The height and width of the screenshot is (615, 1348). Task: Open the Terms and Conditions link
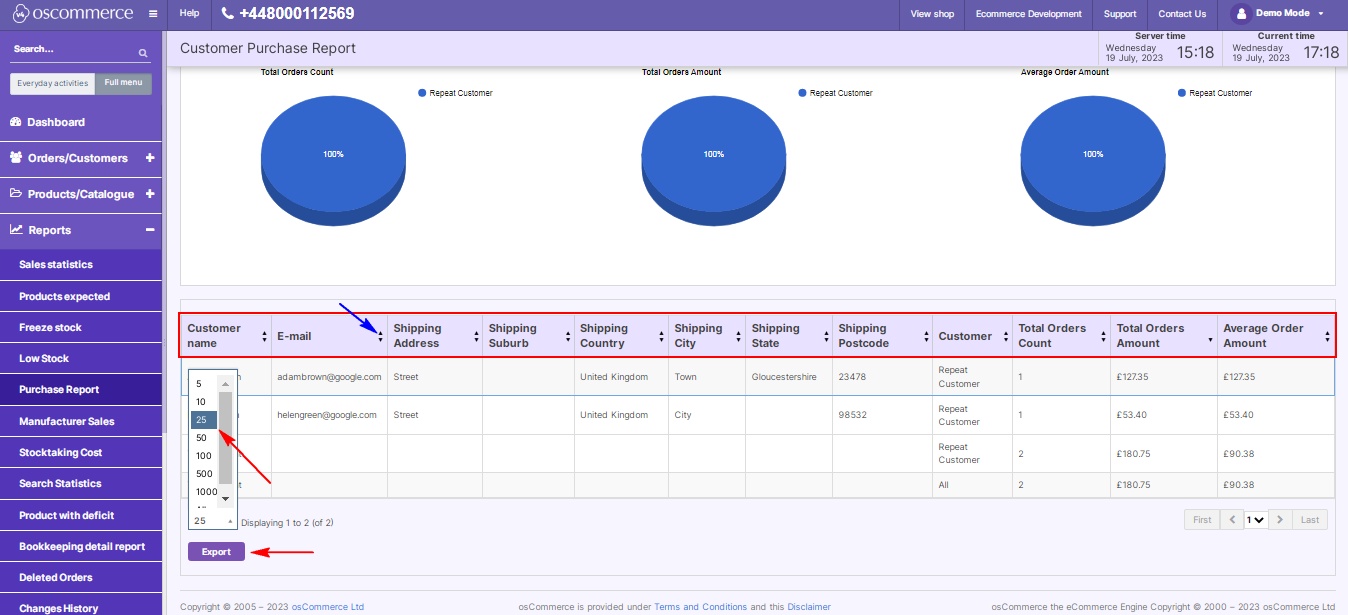701,606
